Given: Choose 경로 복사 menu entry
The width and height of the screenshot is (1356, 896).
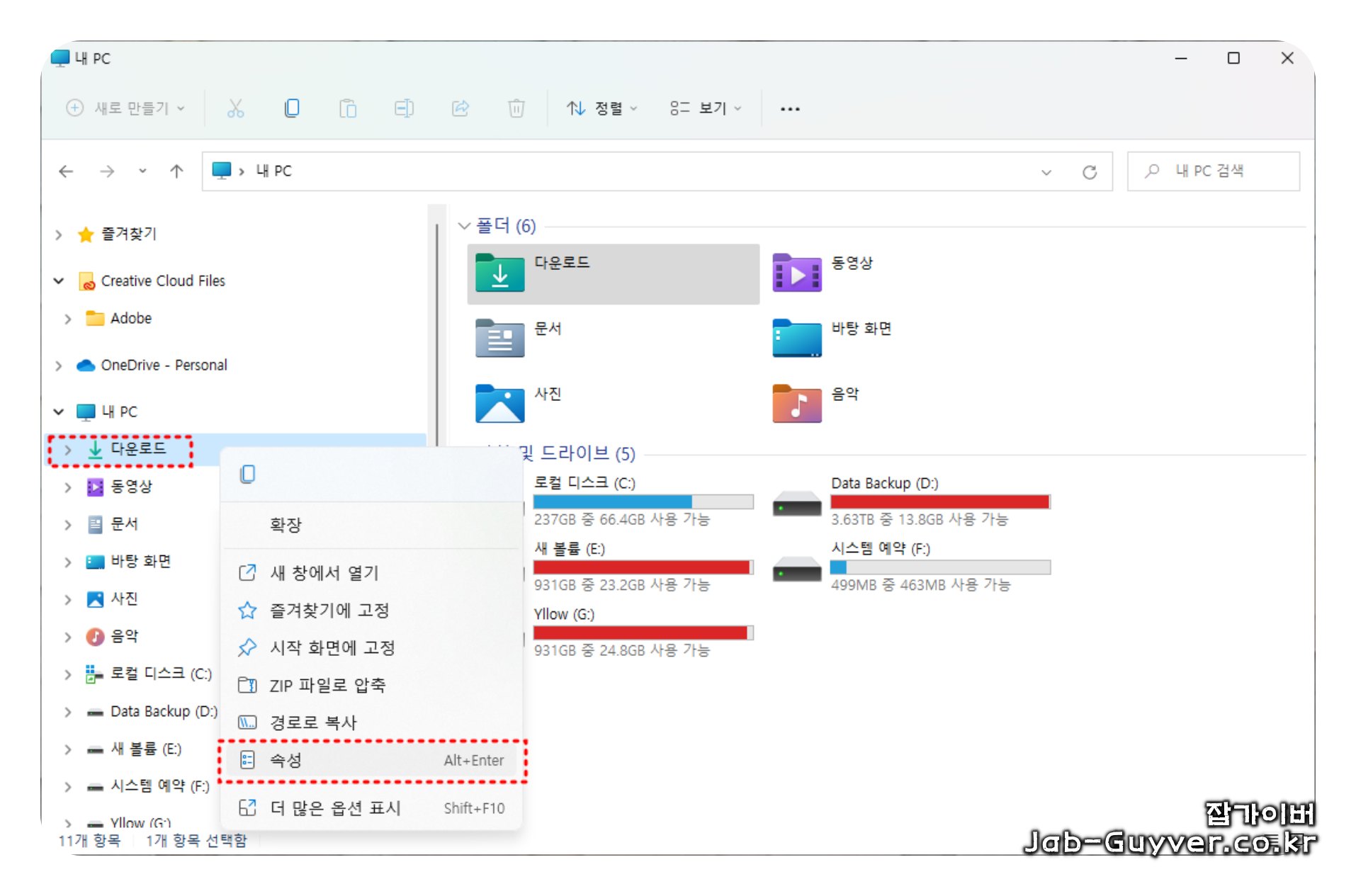Looking at the screenshot, I should point(371,722).
